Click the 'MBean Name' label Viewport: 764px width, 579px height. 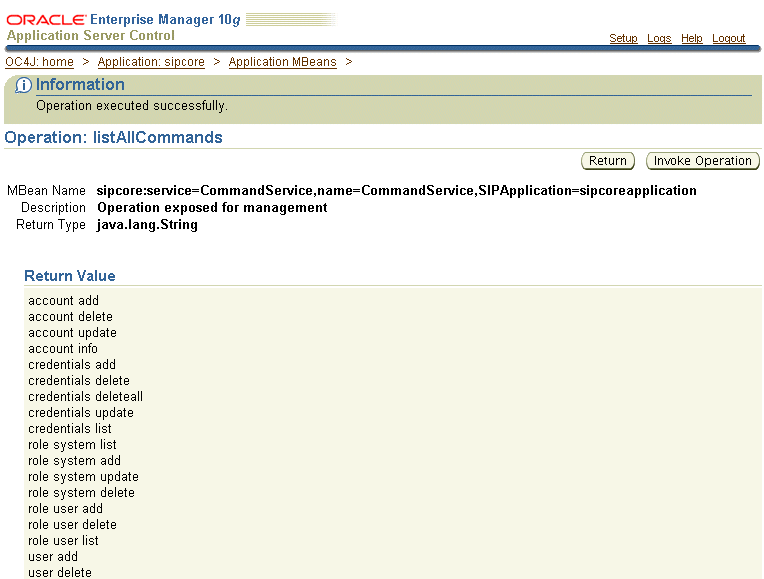point(46,191)
